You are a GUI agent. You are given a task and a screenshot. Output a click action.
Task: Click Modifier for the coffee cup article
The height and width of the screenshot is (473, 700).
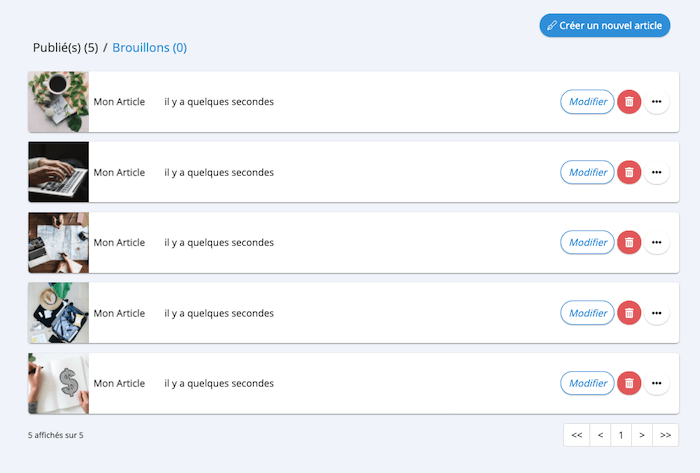point(587,102)
